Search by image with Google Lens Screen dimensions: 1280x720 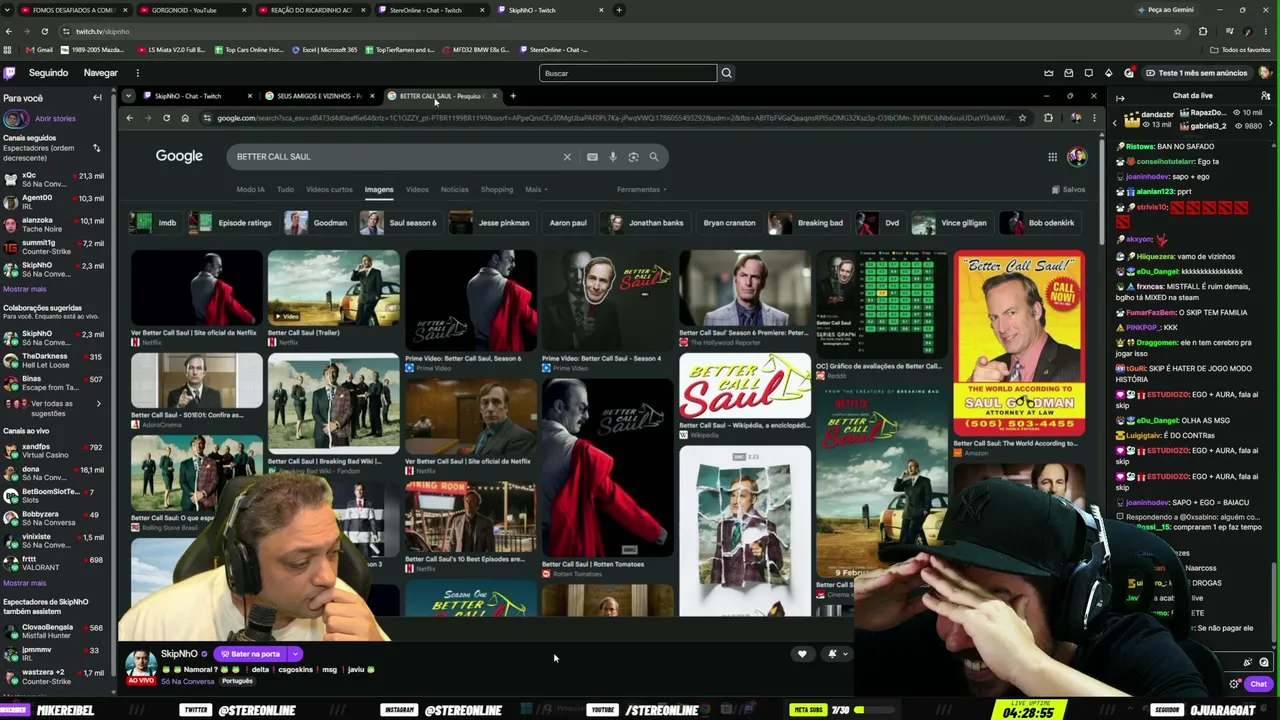tap(633, 157)
